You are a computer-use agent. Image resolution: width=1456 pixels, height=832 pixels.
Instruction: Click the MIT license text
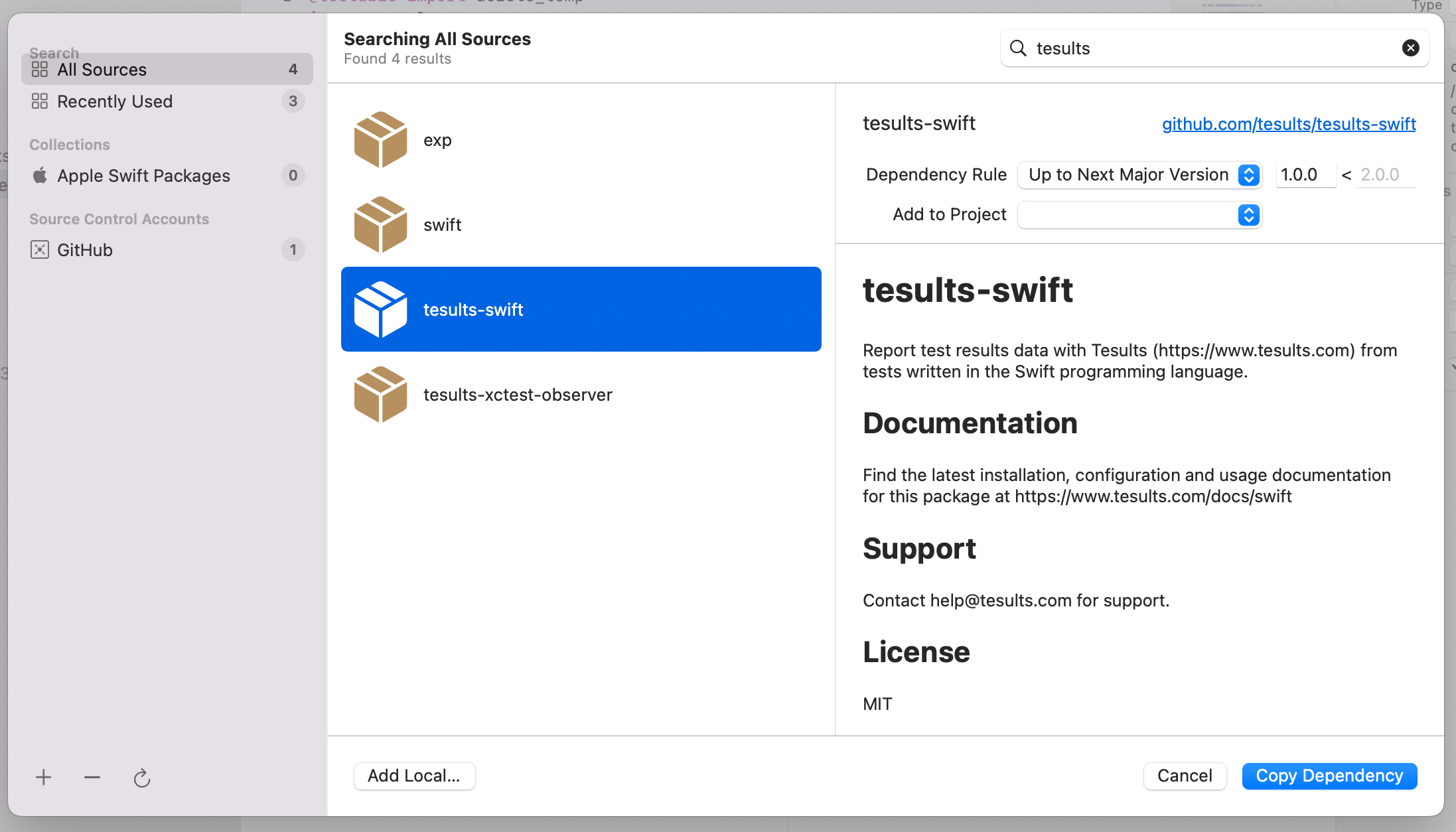pyautogui.click(x=877, y=704)
